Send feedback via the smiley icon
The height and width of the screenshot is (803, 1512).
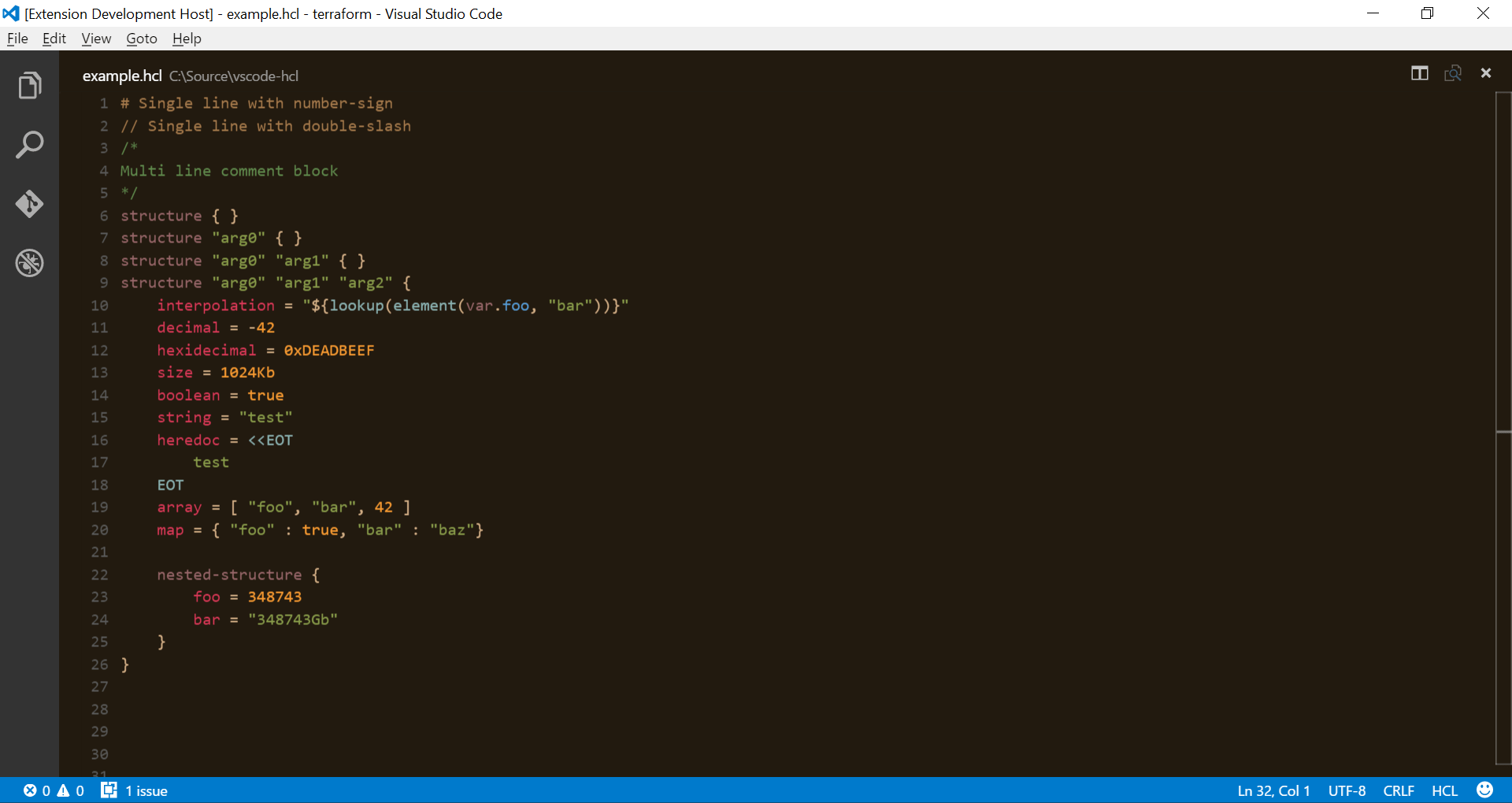click(1485, 790)
